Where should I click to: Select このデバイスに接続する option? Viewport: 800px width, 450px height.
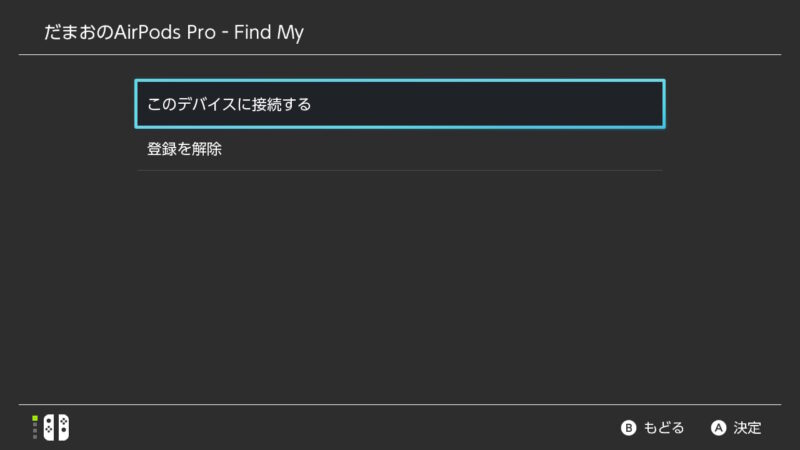[400, 104]
